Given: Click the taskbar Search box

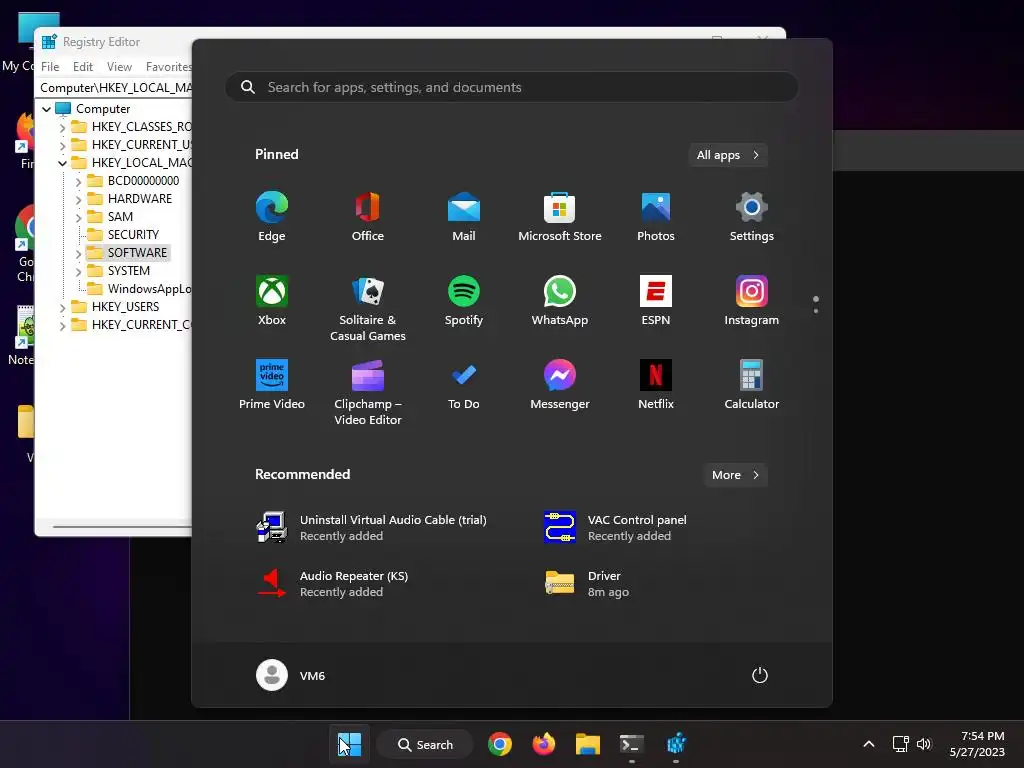Looking at the screenshot, I should point(425,744).
